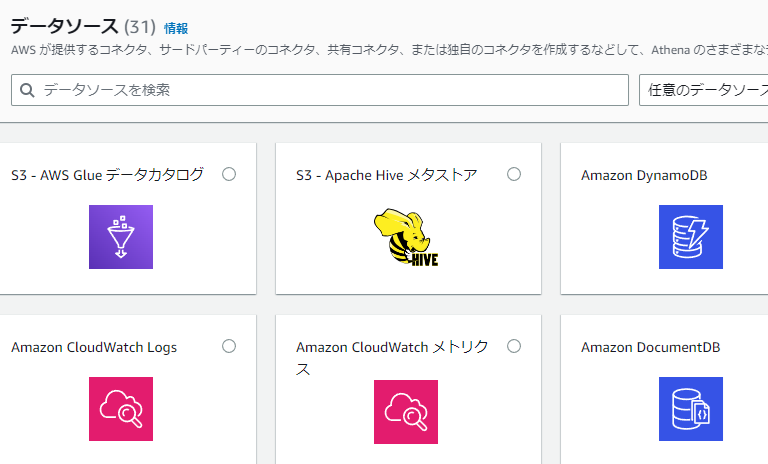Screen dimensions: 768x464
Task: Select S3 - Apache Hive metastore radio button
Action: (x=514, y=174)
